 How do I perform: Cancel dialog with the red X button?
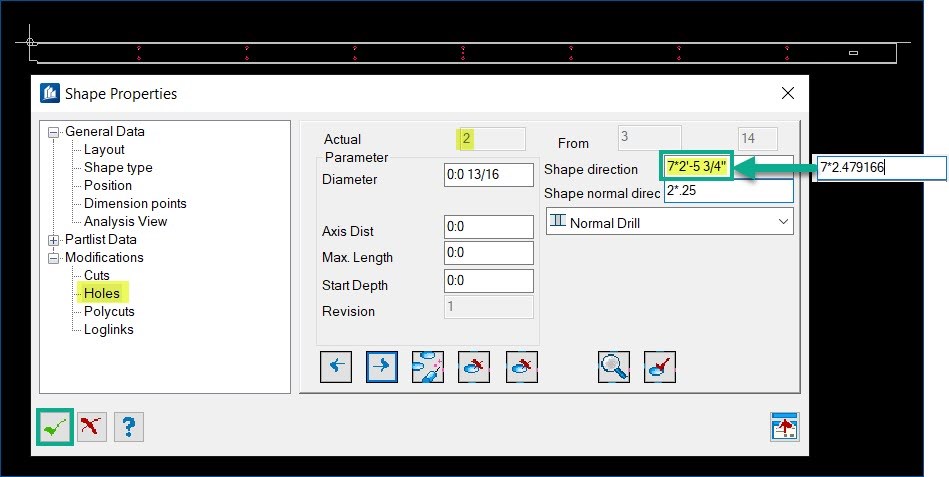click(91, 427)
